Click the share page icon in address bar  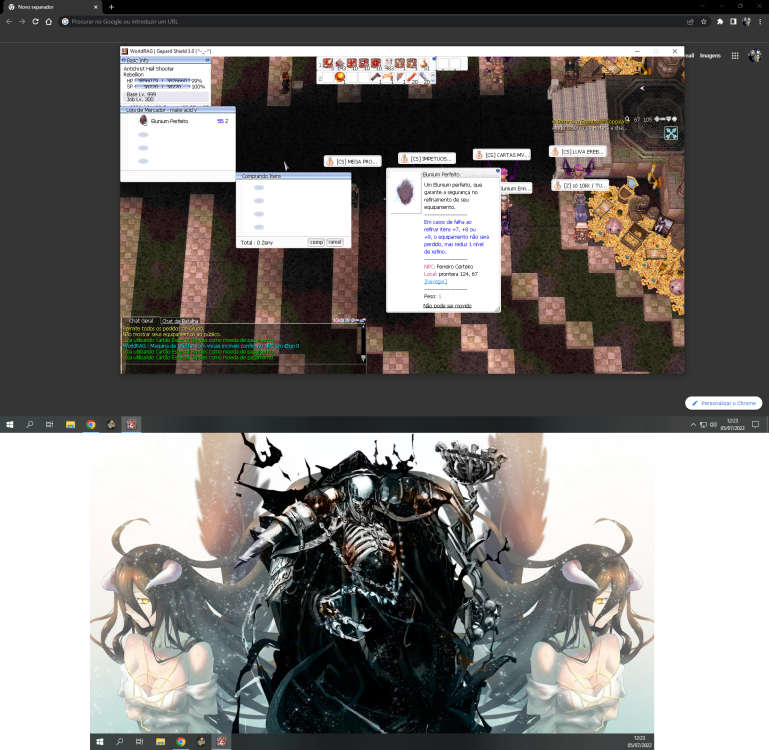690,22
